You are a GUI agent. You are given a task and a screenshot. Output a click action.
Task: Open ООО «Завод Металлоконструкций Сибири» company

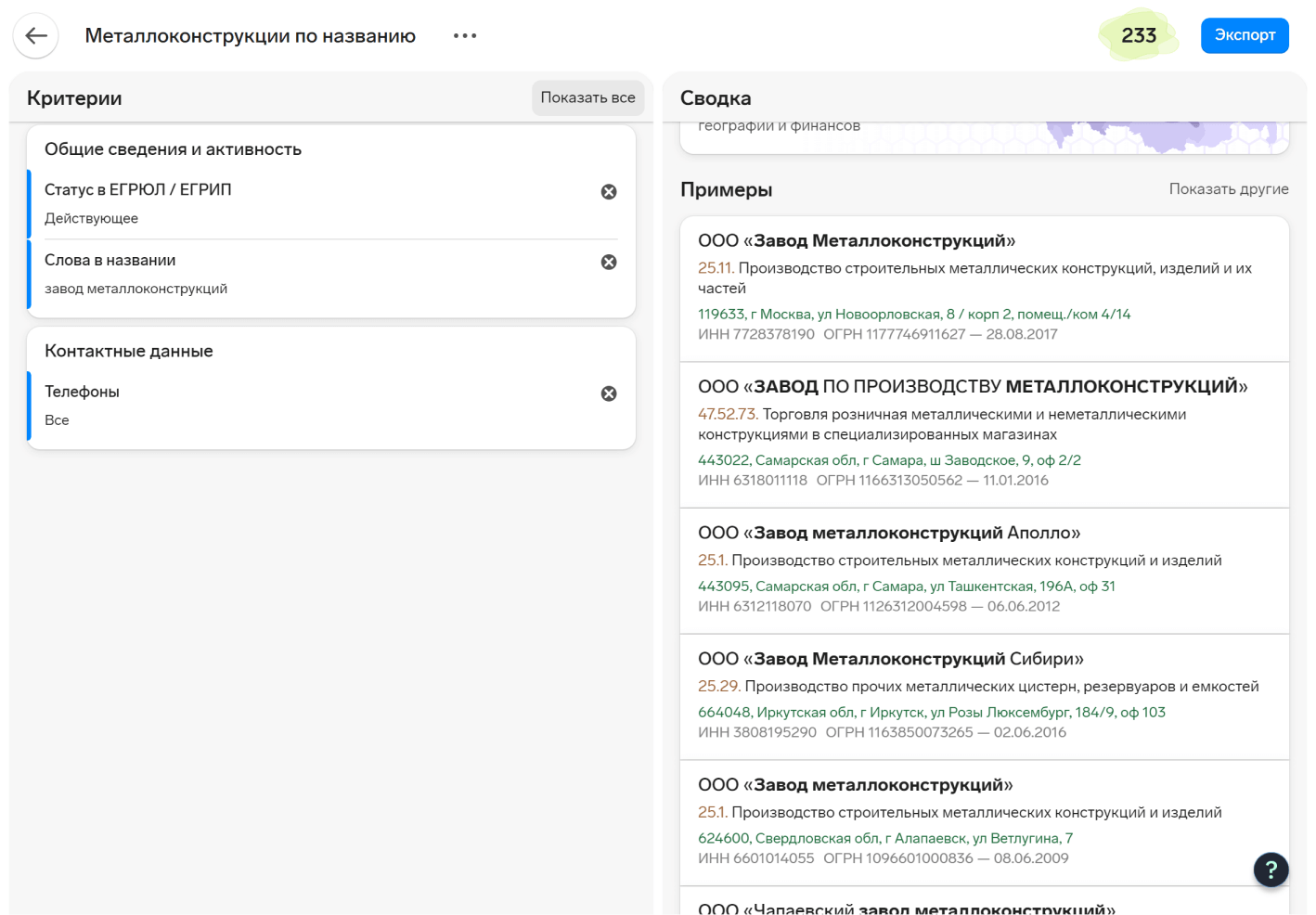coord(890,660)
